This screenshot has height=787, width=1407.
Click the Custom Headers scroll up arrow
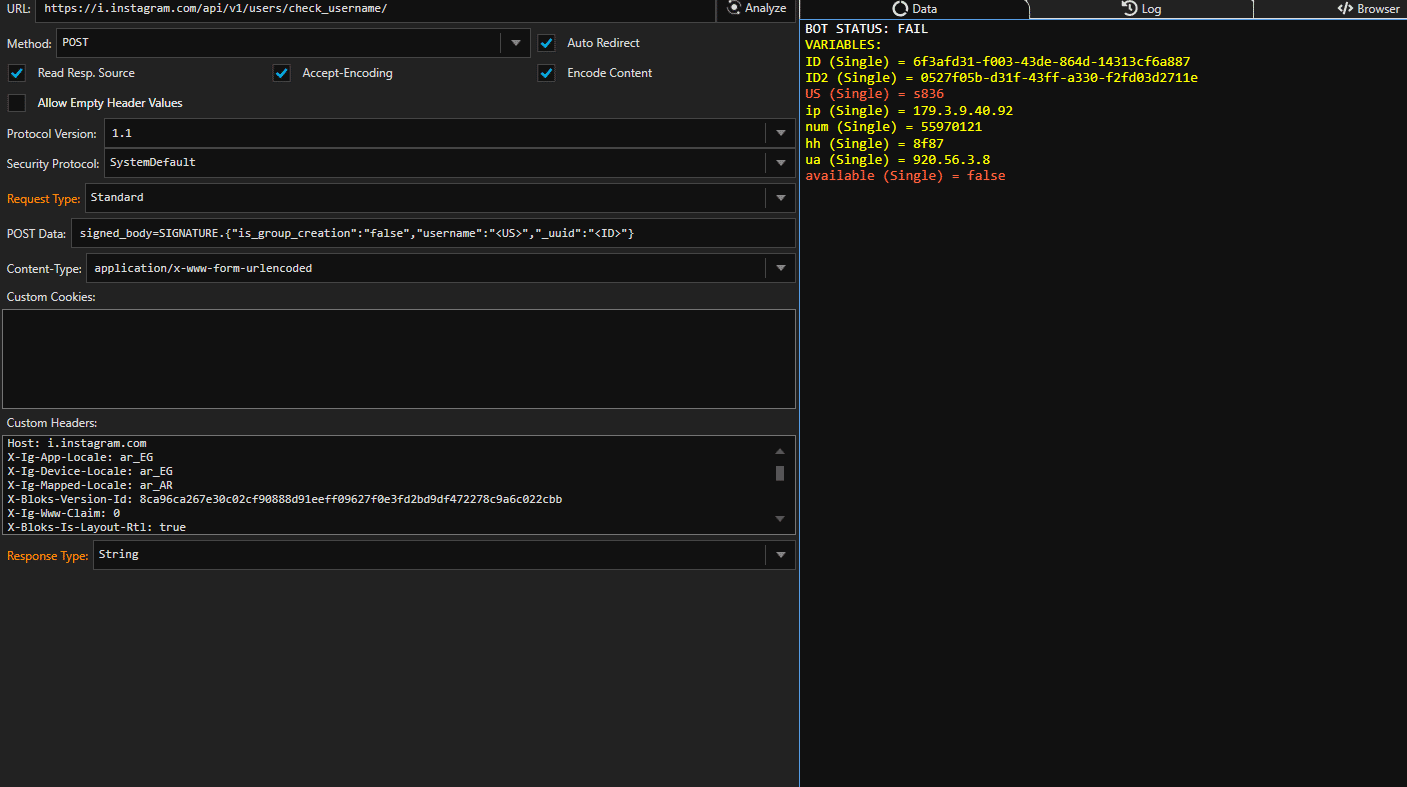pyautogui.click(x=780, y=451)
